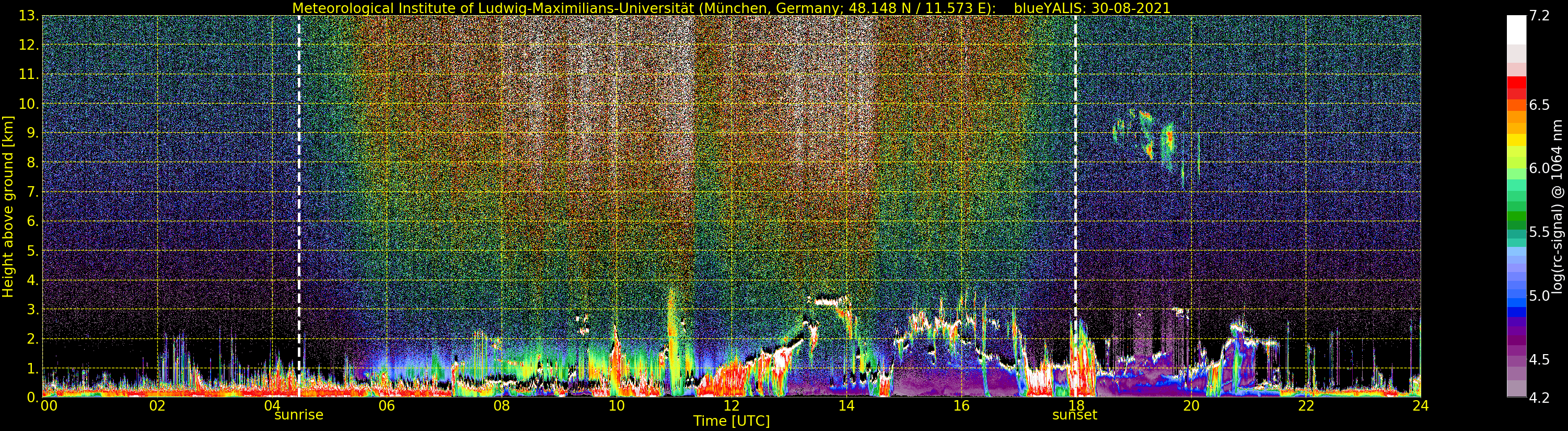The width and height of the screenshot is (1568, 431).
Task: Click the '0.' height tick label
Action: (x=32, y=398)
